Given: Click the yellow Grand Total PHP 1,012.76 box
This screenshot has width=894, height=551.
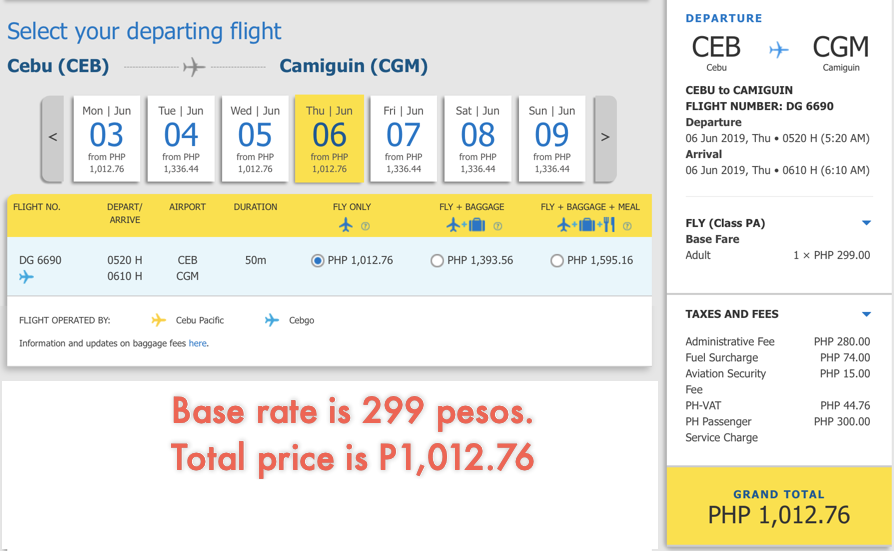Looking at the screenshot, I should [779, 507].
